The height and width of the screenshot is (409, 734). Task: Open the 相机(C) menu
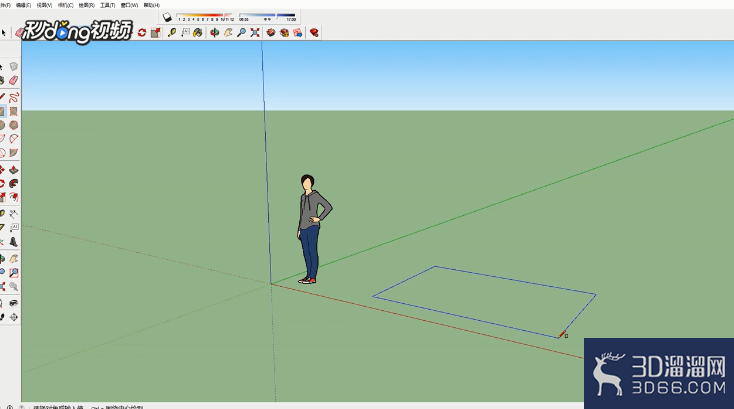click(65, 5)
